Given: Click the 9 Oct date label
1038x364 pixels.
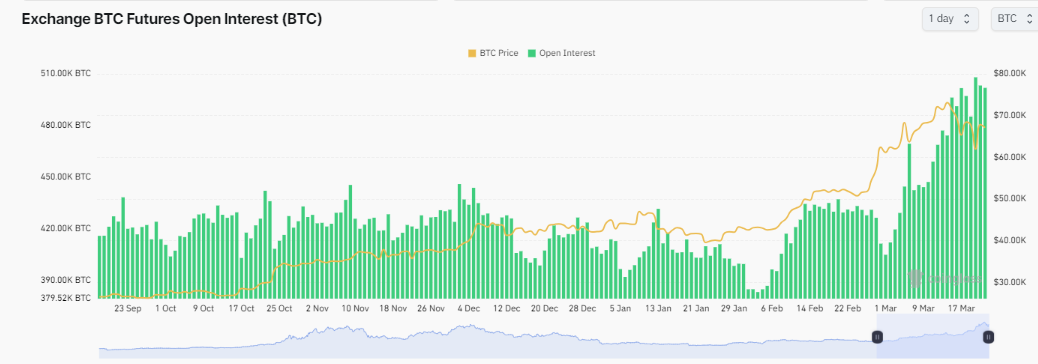Looking at the screenshot, I should [x=203, y=308].
